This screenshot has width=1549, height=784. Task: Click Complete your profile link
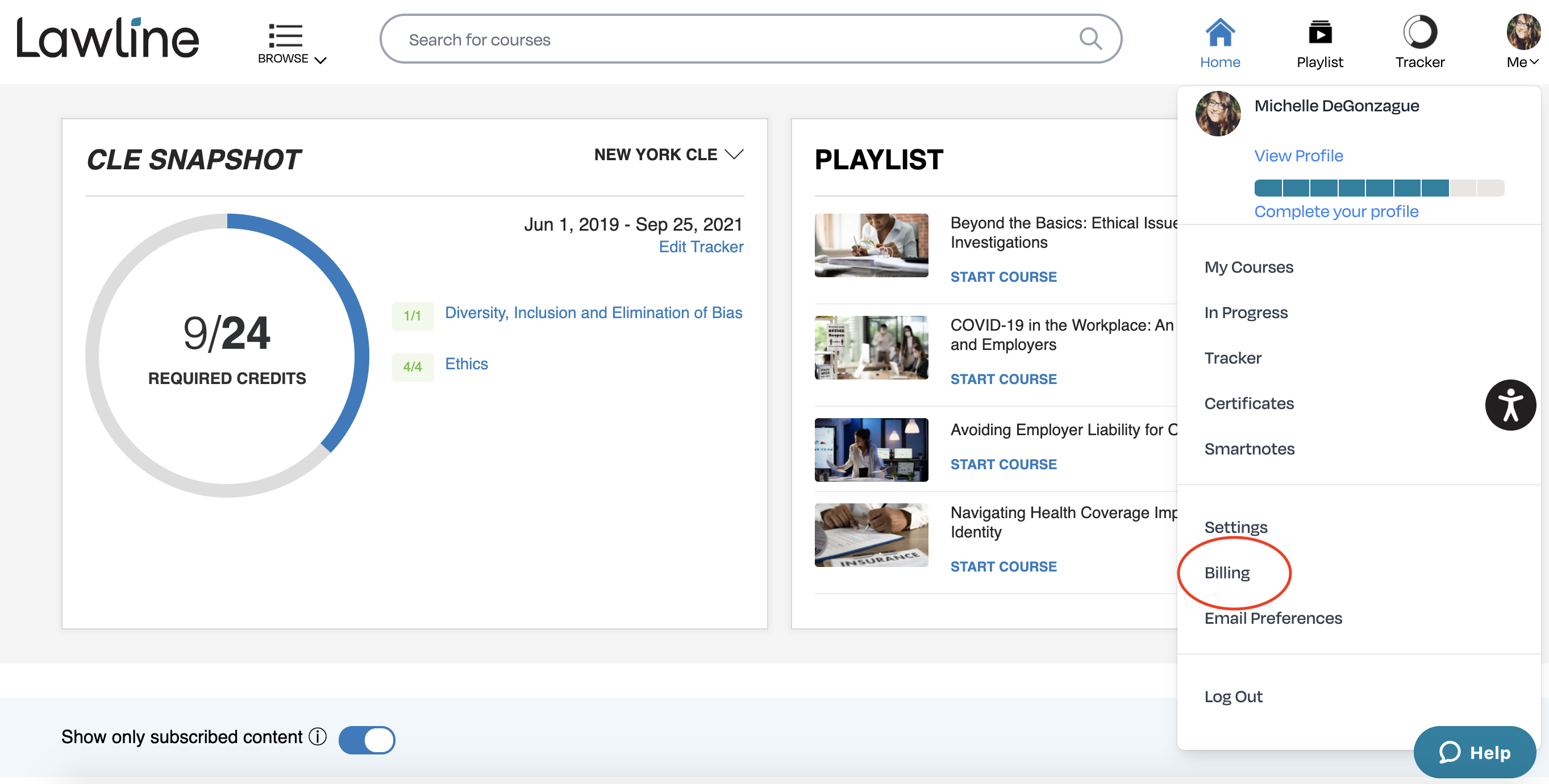(x=1336, y=212)
